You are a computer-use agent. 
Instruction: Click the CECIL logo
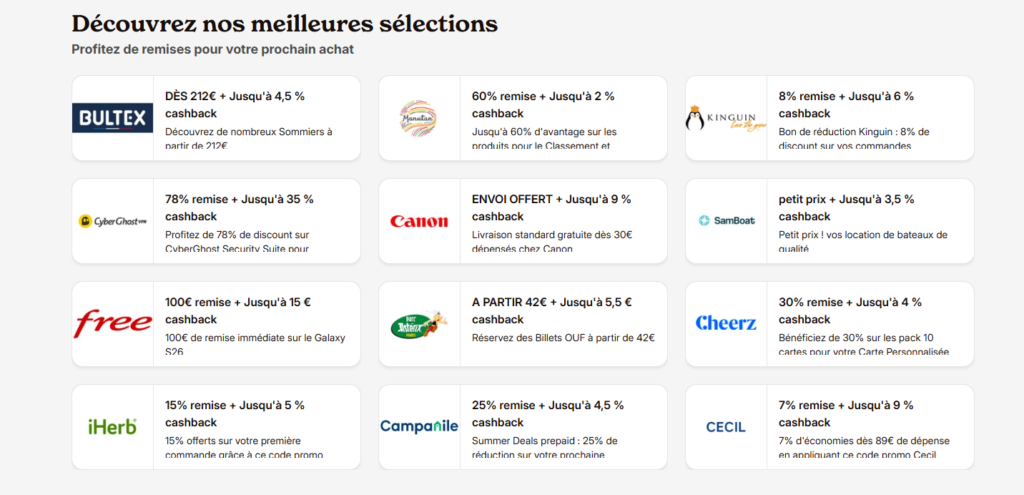pos(726,427)
